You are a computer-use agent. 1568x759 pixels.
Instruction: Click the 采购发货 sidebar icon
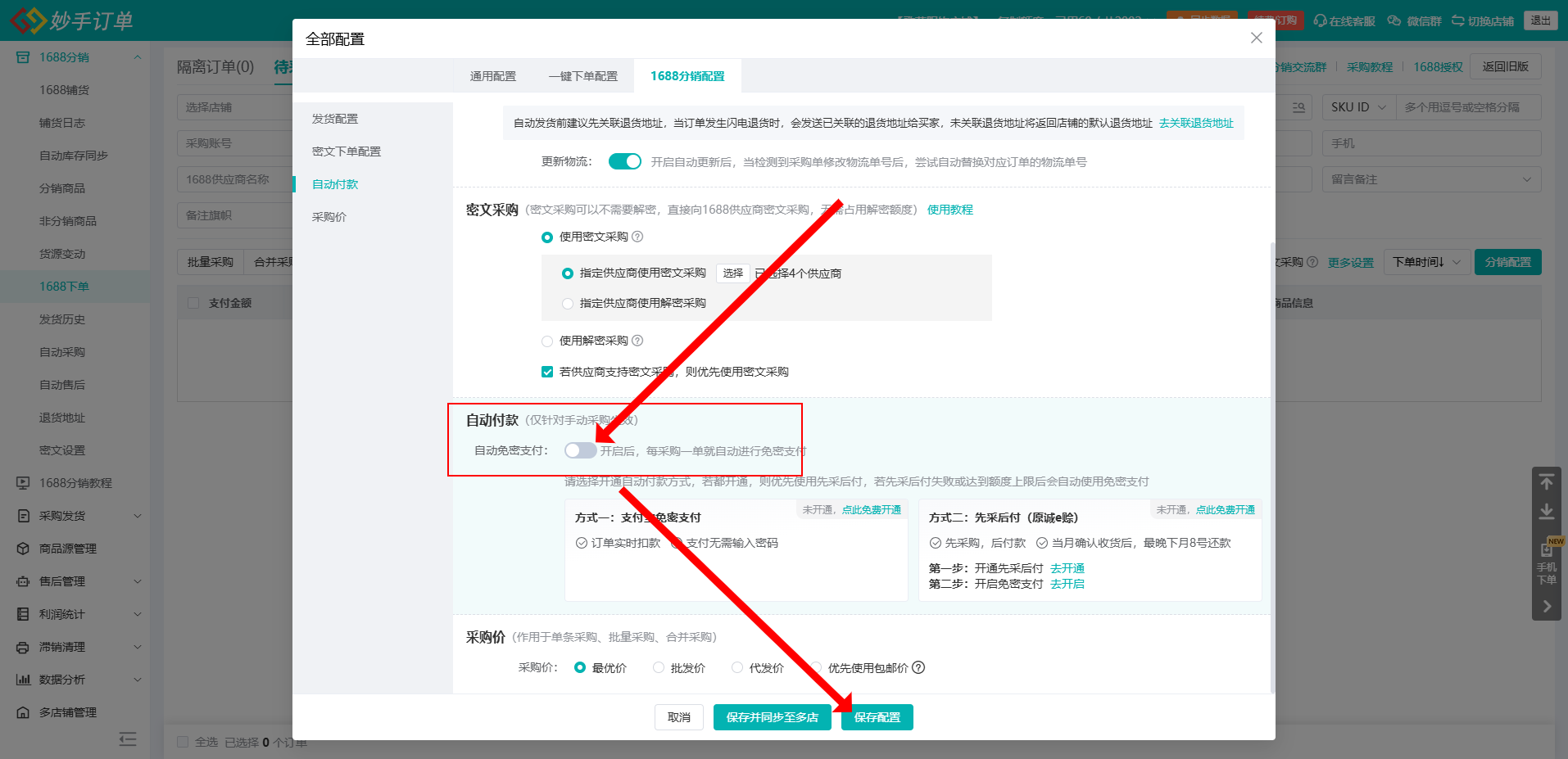(23, 516)
